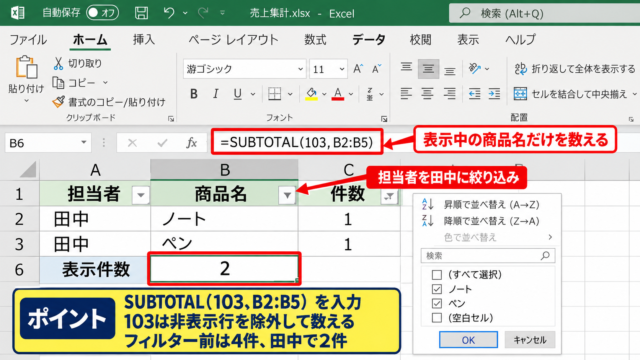Click キャンセル in the filter menu
640x360 pixels.
(x=530, y=340)
